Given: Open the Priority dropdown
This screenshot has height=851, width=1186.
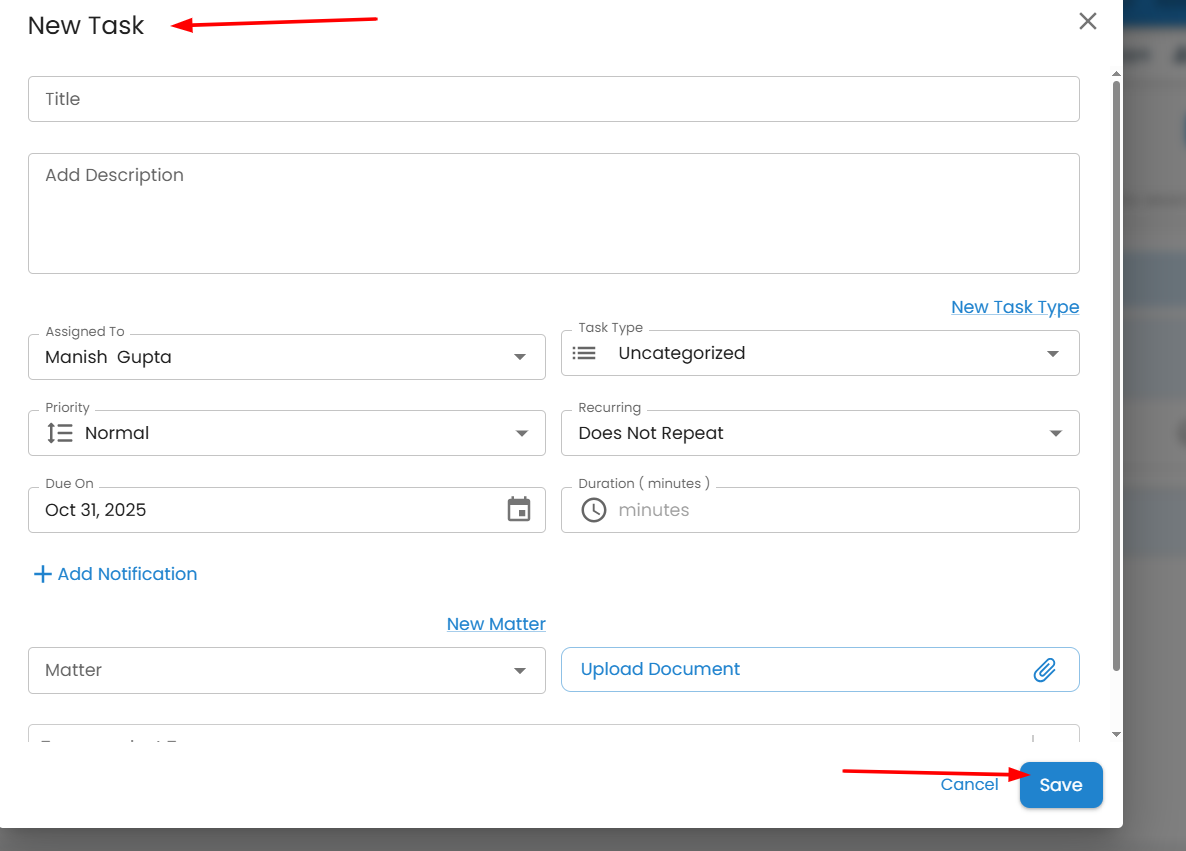Looking at the screenshot, I should click(x=521, y=433).
